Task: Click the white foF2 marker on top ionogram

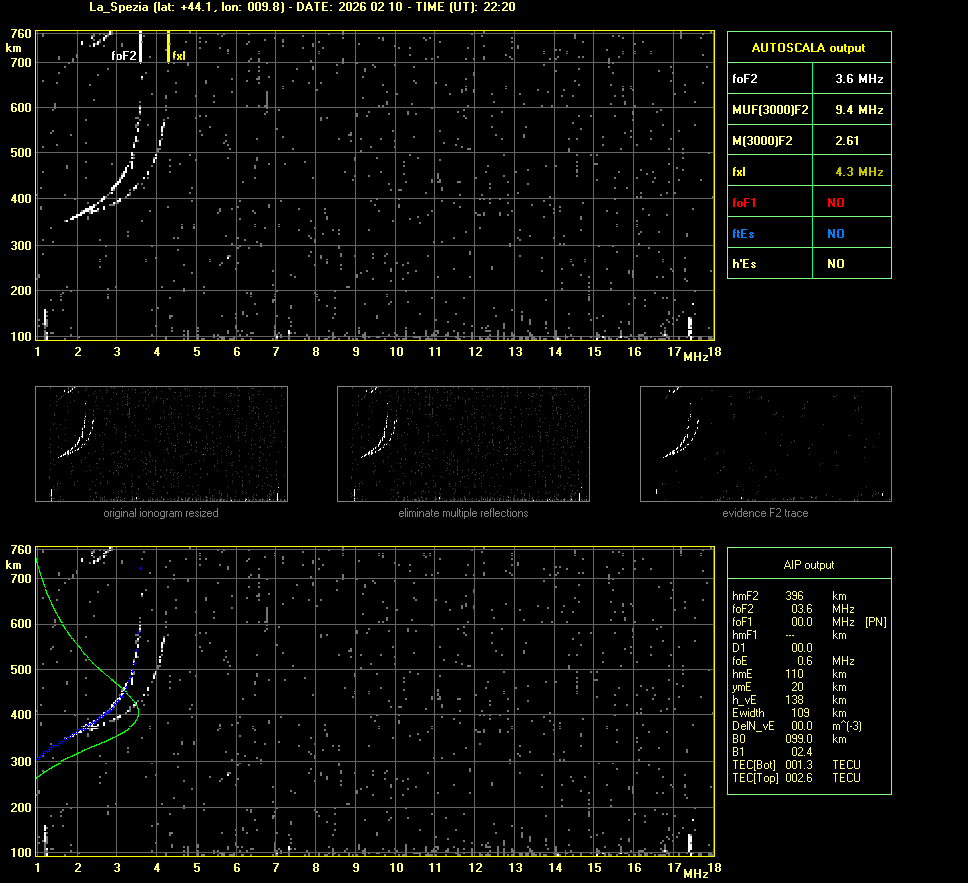Action: [x=141, y=46]
